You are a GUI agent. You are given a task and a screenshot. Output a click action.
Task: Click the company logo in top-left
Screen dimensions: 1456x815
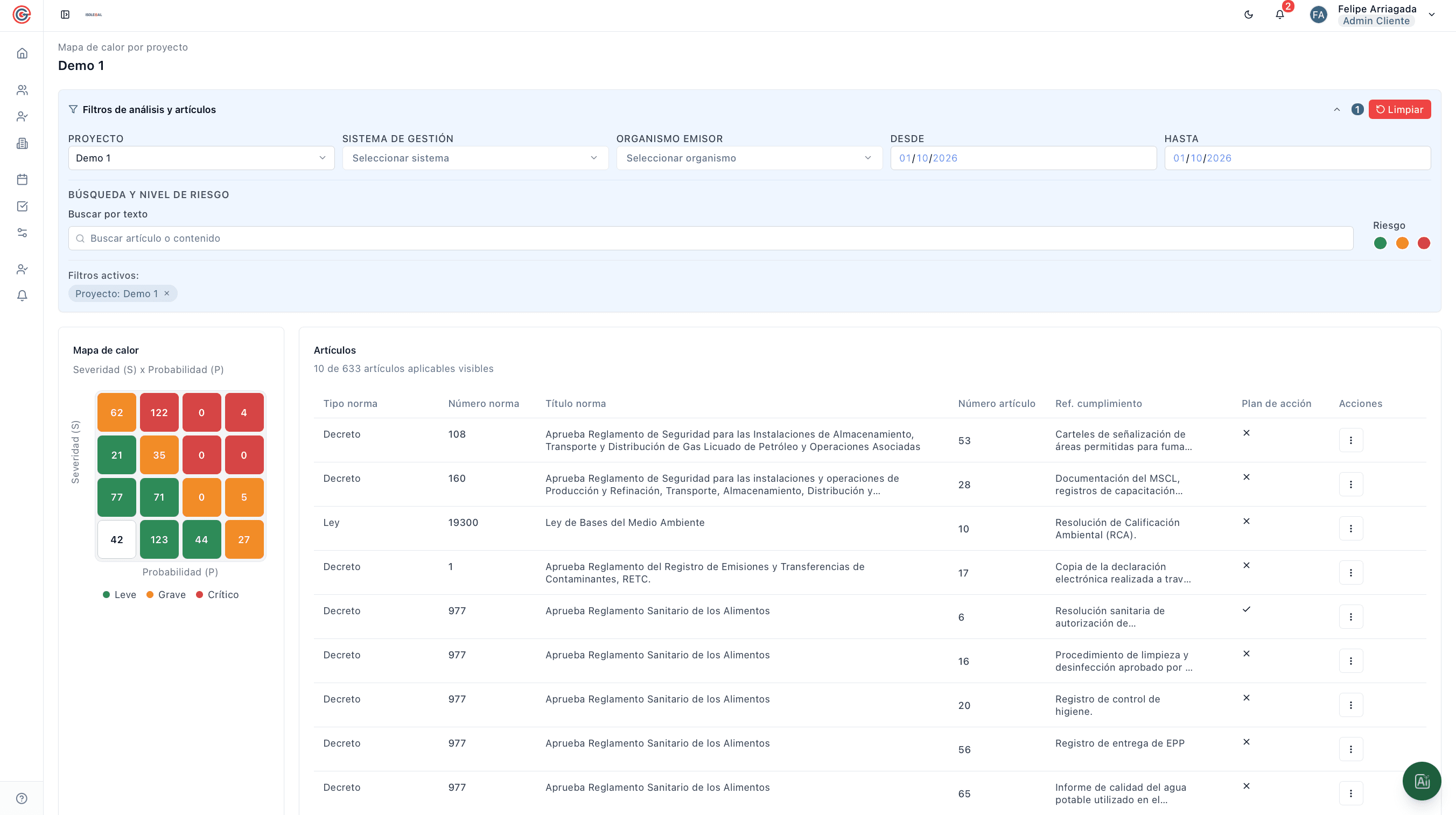coord(22,15)
